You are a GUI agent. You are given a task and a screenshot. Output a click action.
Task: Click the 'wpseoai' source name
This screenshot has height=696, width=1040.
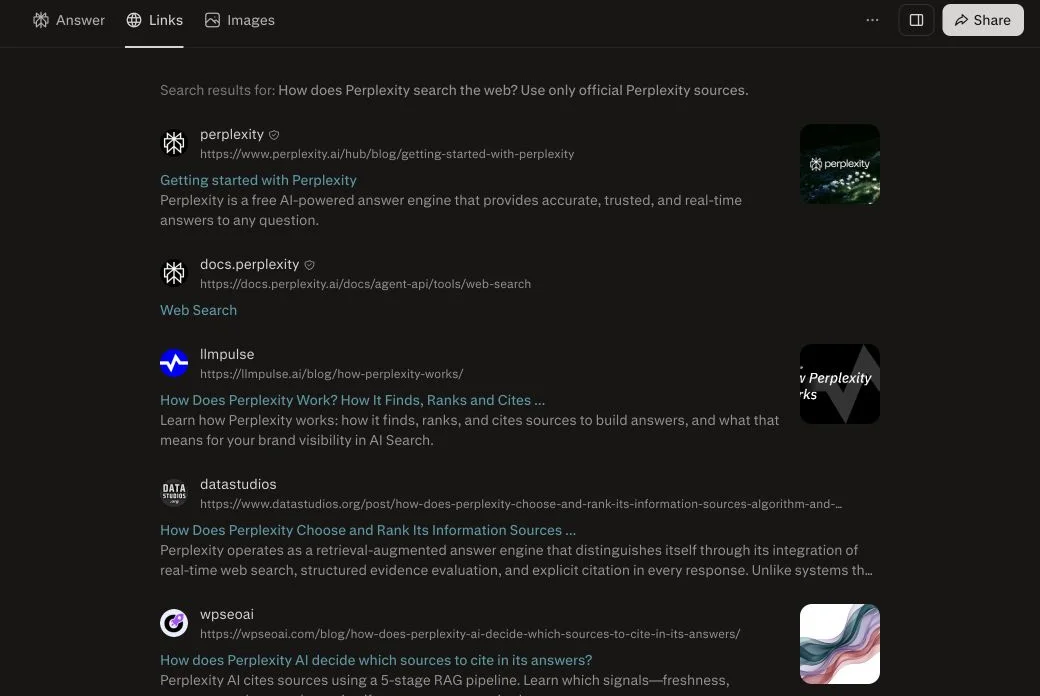click(227, 614)
